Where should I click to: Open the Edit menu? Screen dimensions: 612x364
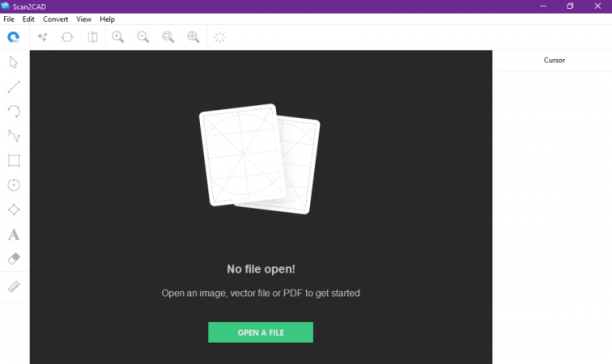[28, 19]
